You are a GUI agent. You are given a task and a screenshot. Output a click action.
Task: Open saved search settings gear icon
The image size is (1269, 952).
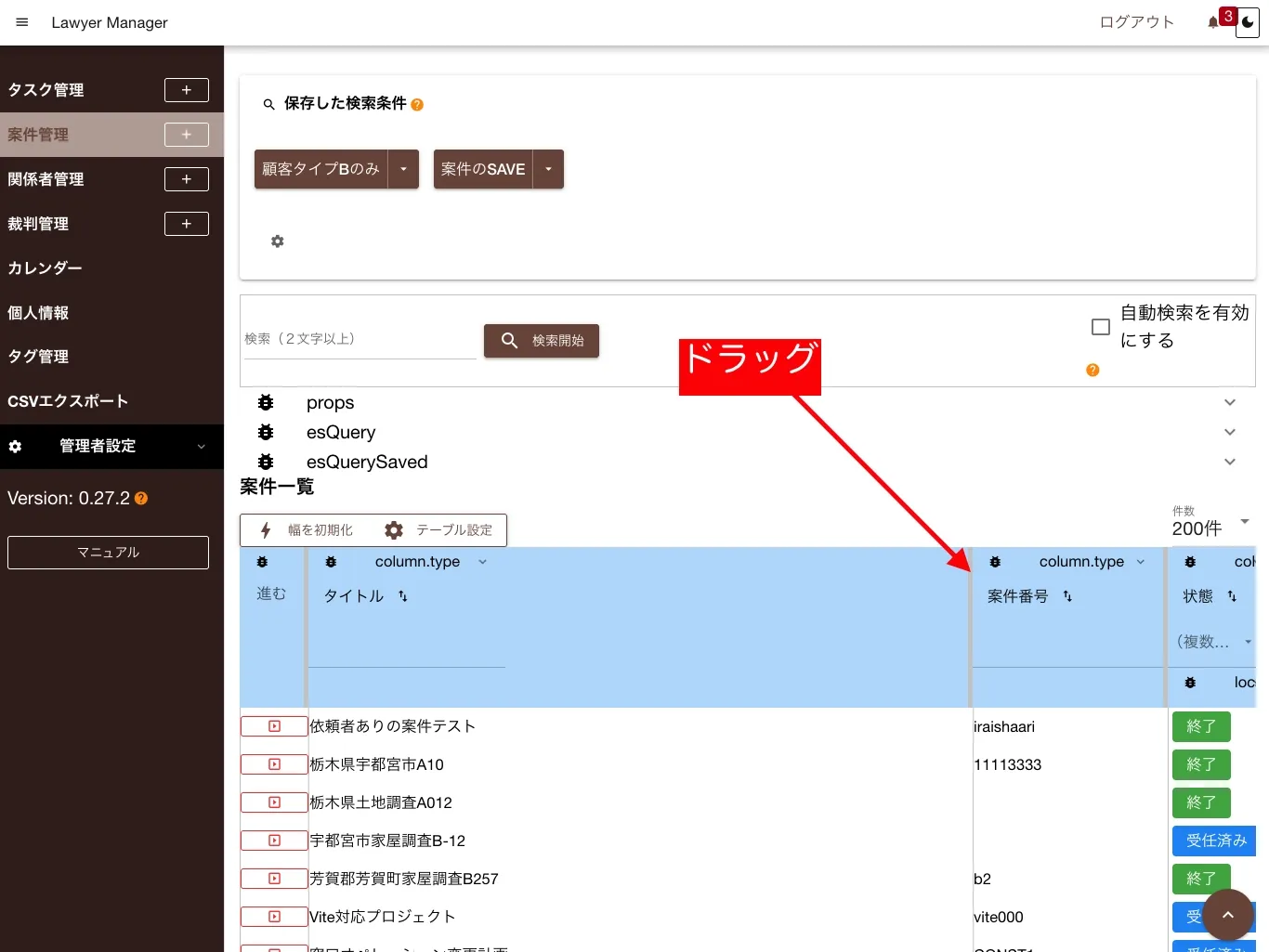click(x=277, y=241)
